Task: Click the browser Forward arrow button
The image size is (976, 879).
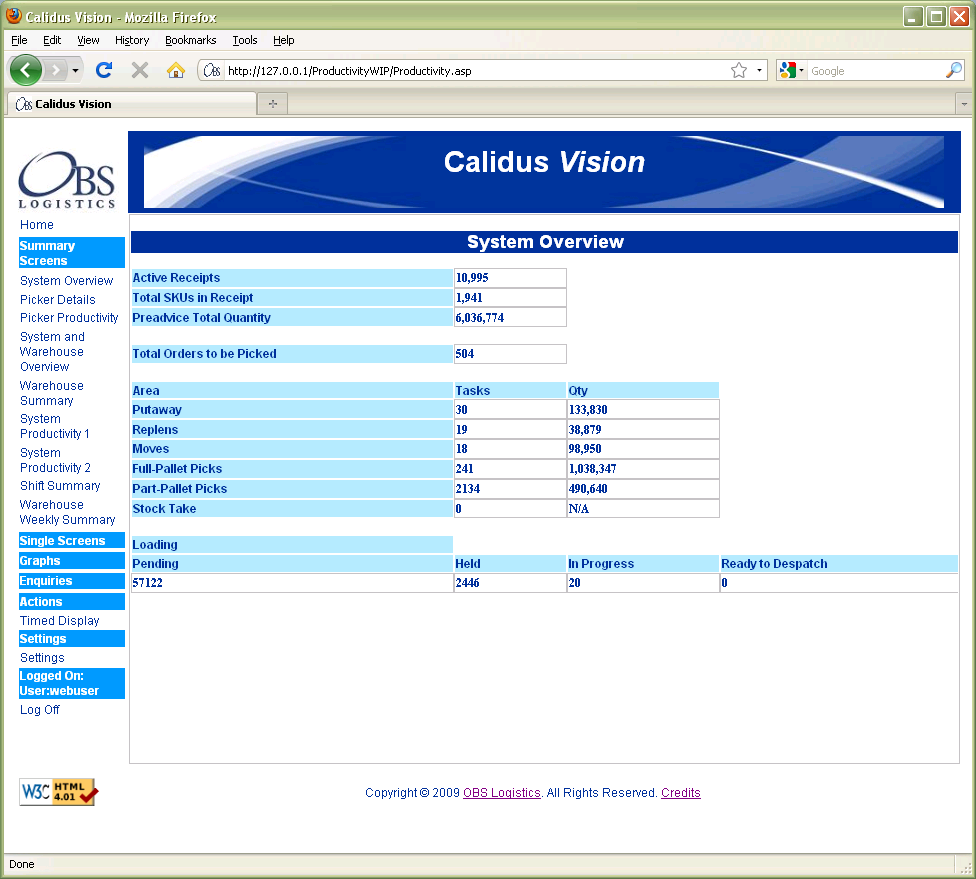Action: 56,70
